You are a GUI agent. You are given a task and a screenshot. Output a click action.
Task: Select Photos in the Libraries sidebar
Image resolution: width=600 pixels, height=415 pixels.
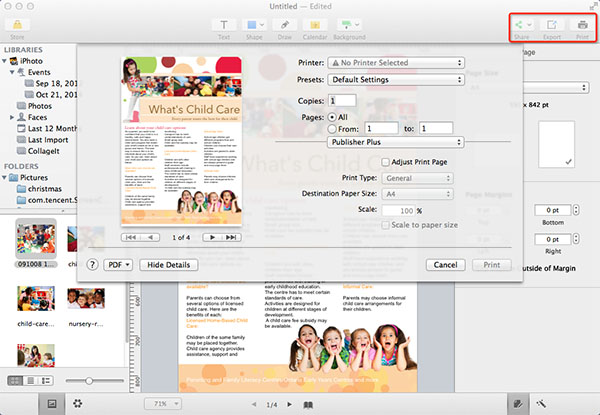coord(40,105)
